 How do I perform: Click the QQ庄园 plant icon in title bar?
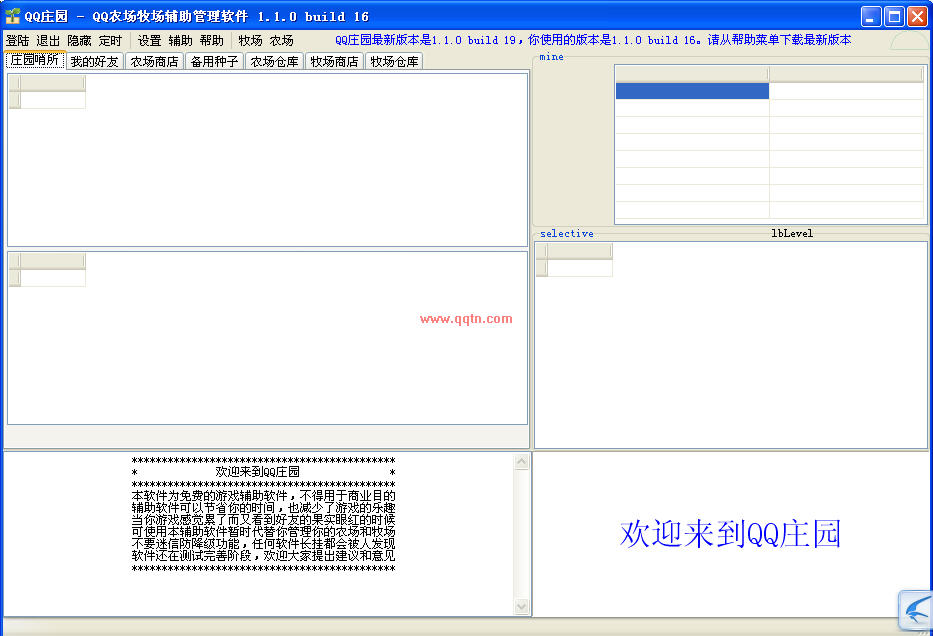(x=12, y=16)
